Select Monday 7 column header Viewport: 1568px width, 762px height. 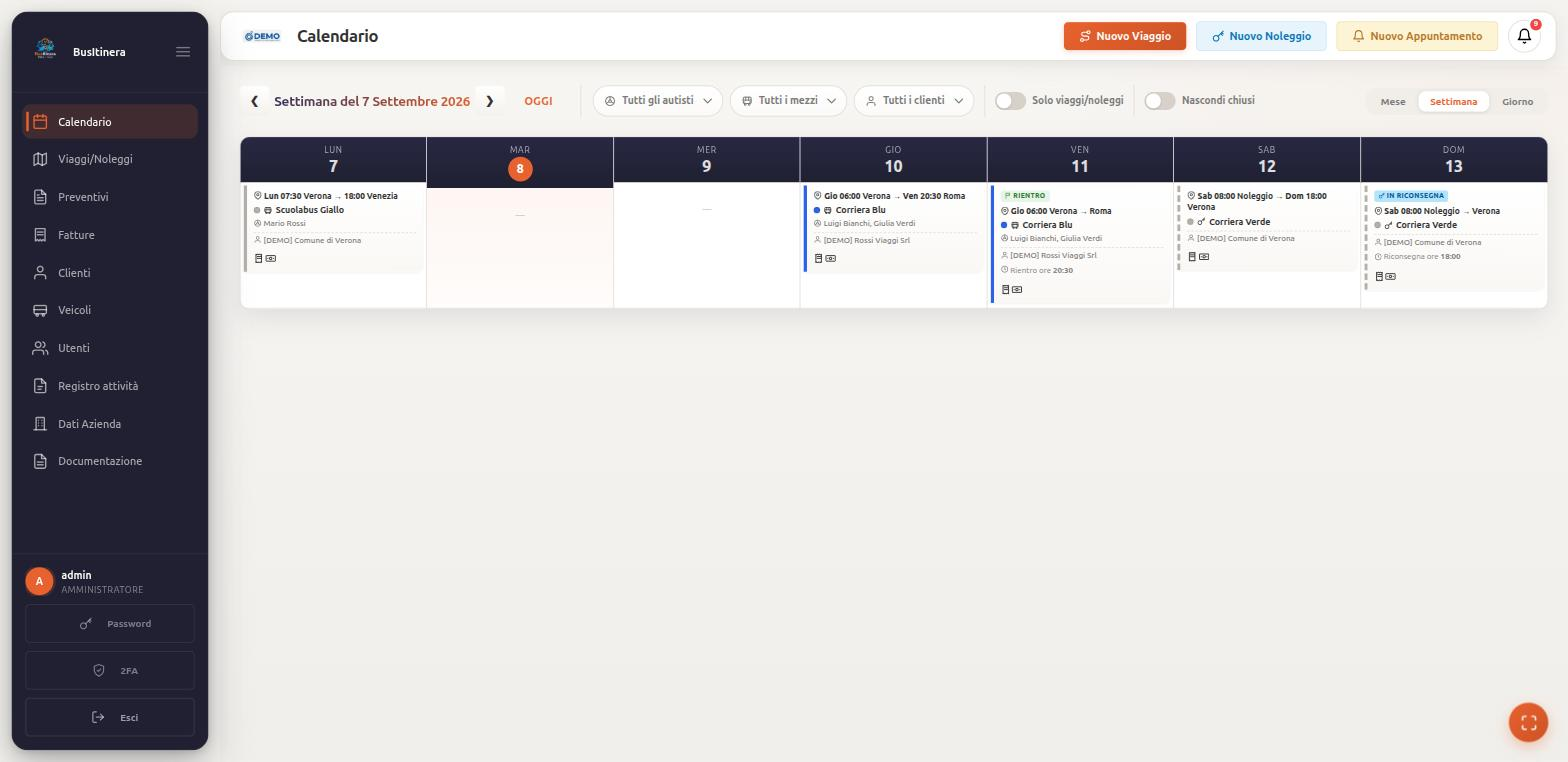click(x=333, y=160)
